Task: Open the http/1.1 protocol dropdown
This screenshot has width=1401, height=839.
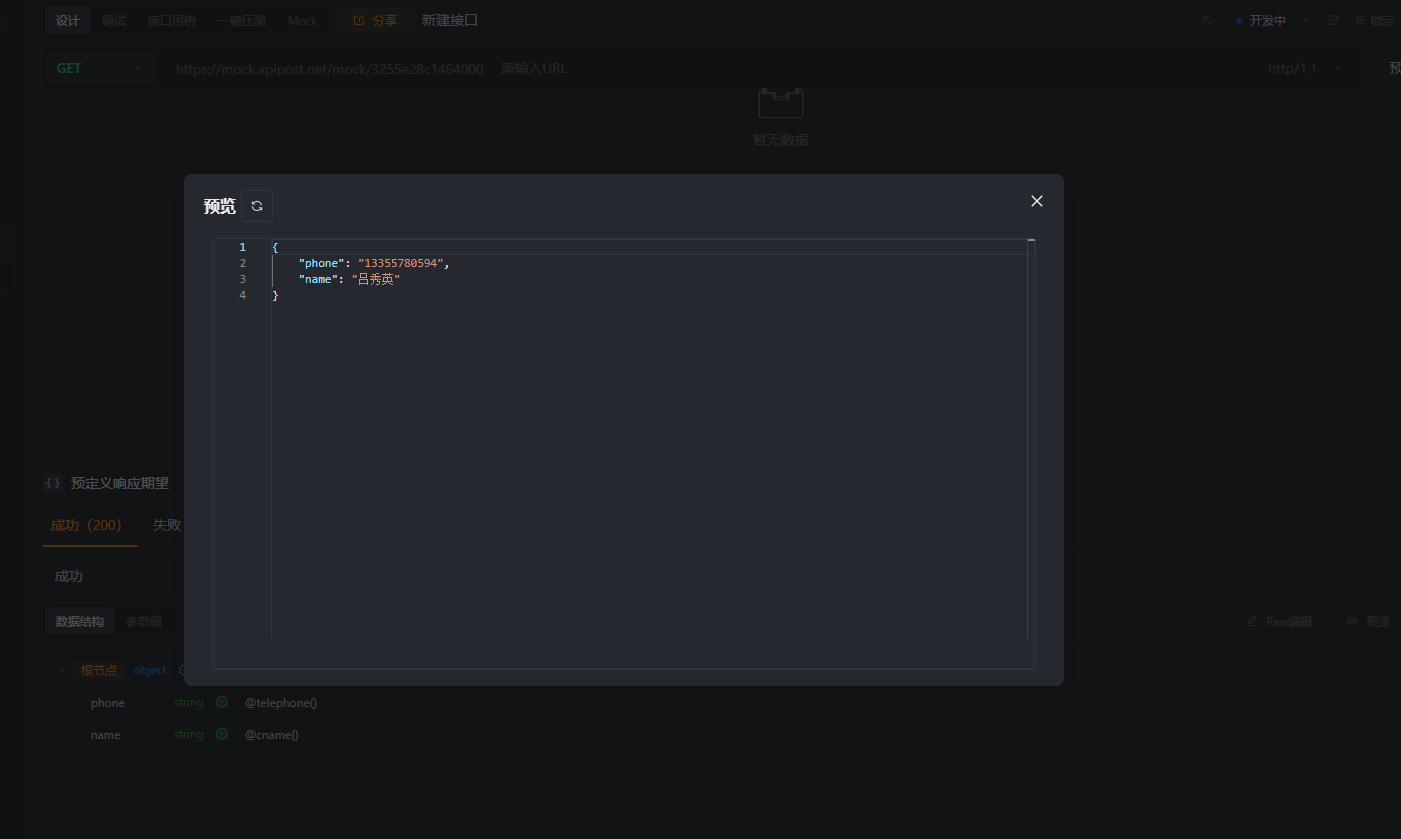Action: (x=1305, y=68)
